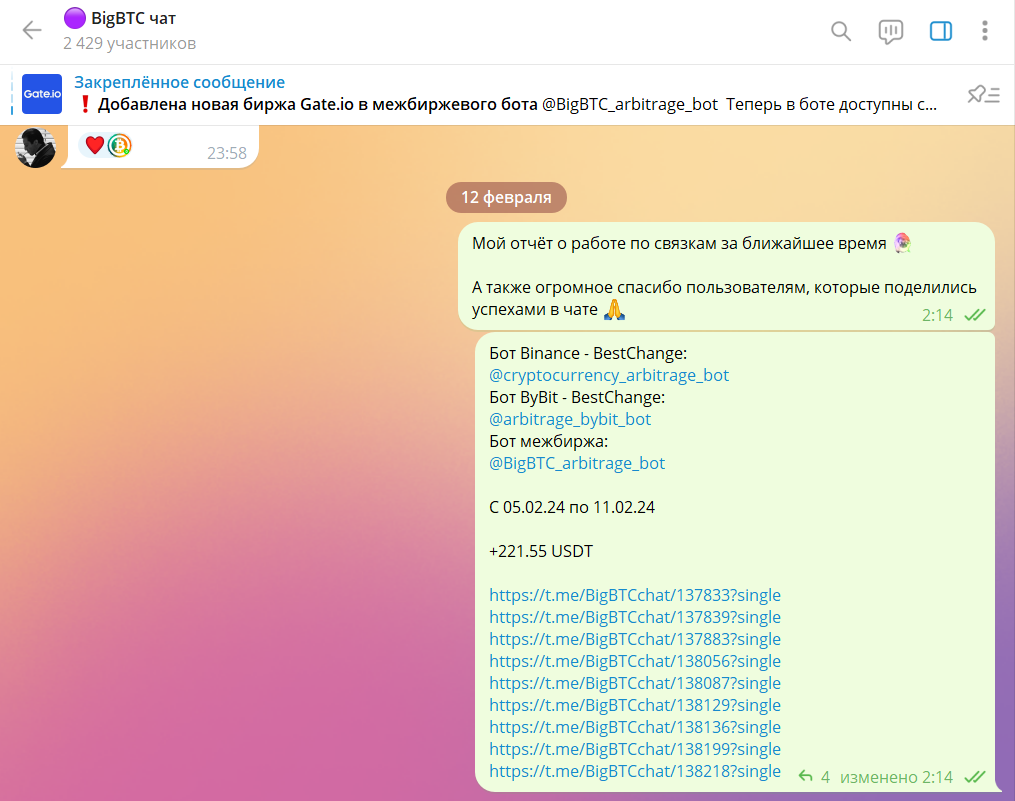Screen dimensions: 1015x801
Task: Open link BigBTCchat/137839
Action: click(x=635, y=617)
